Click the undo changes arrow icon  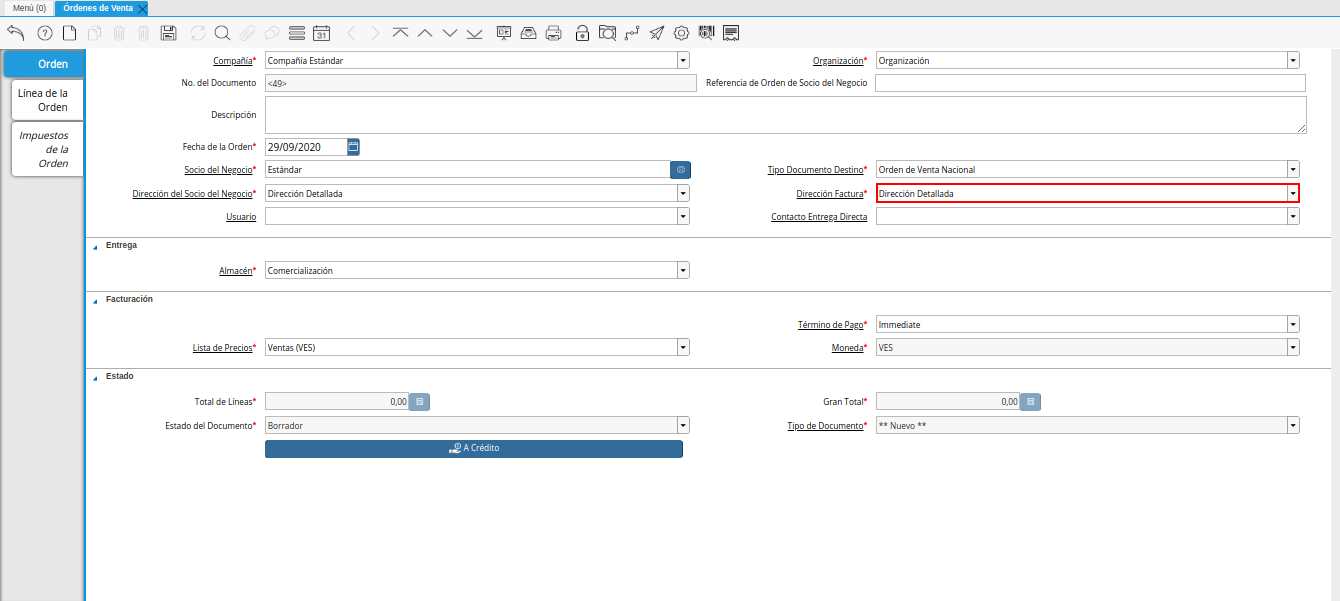coord(15,33)
